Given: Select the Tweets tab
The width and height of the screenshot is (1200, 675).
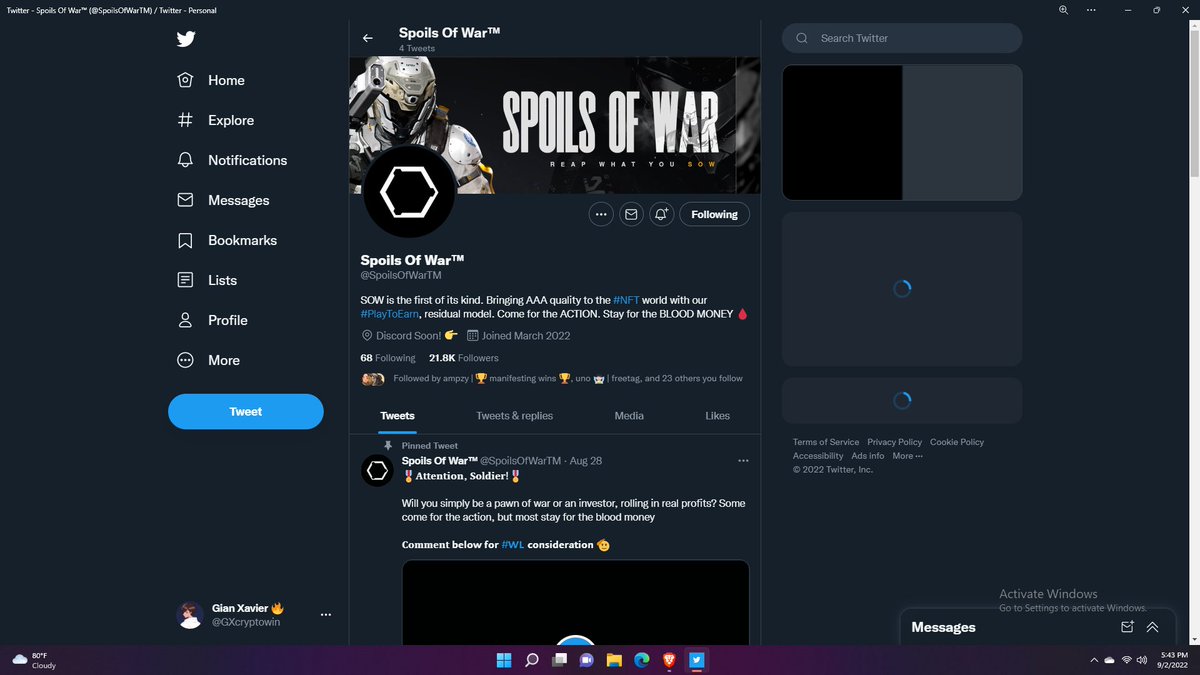Looking at the screenshot, I should (x=397, y=416).
